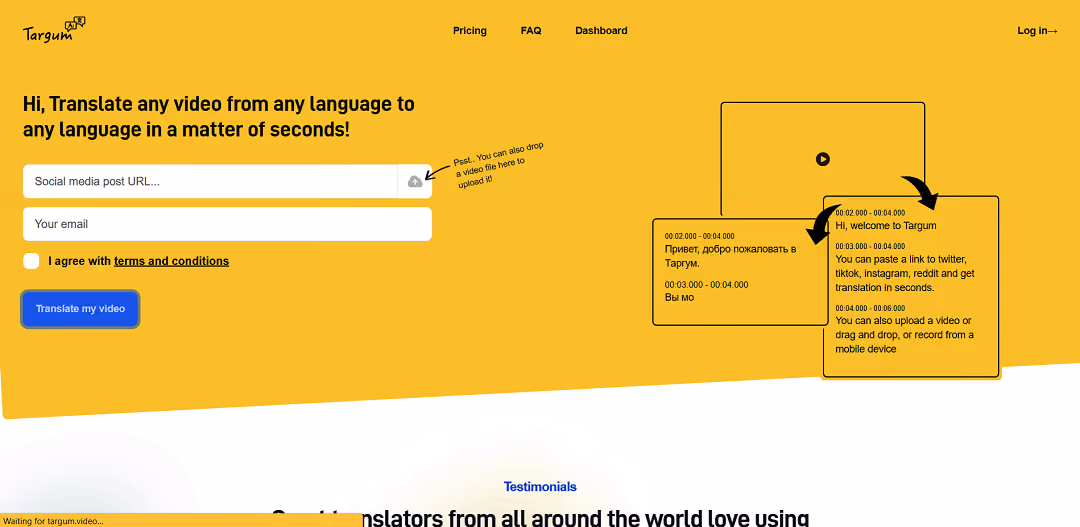Click the Russian 'Привет, добро пожаловать' subtitle text

coord(730,256)
